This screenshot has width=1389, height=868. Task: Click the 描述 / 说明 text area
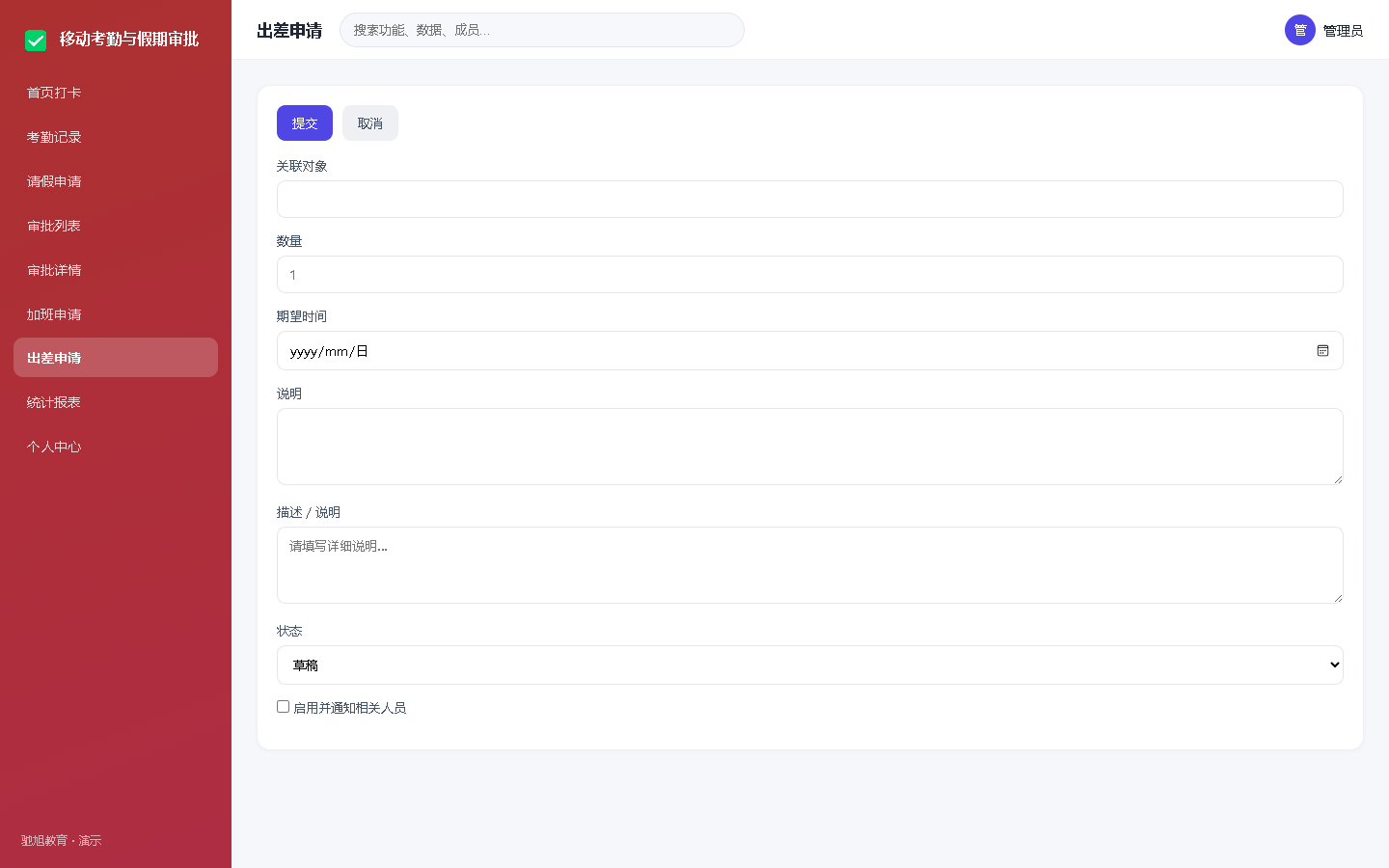(809, 565)
